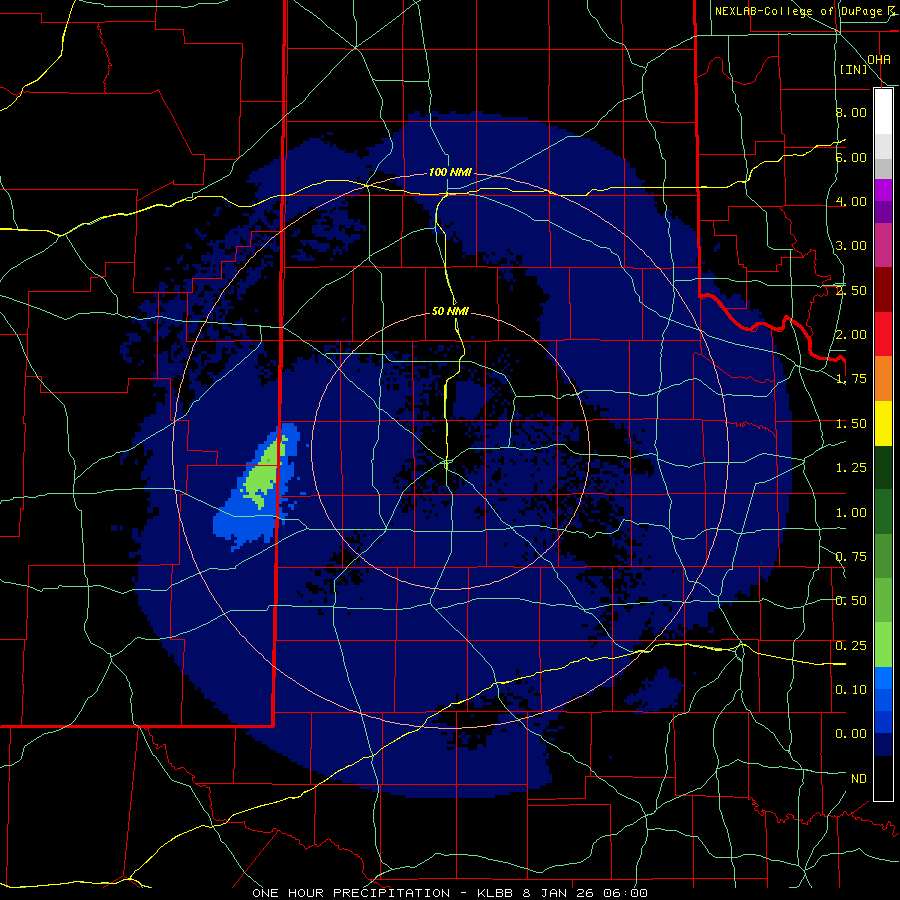Viewport: 900px width, 900px height.
Task: Pick the white swatch in the legend
Action: point(883,111)
